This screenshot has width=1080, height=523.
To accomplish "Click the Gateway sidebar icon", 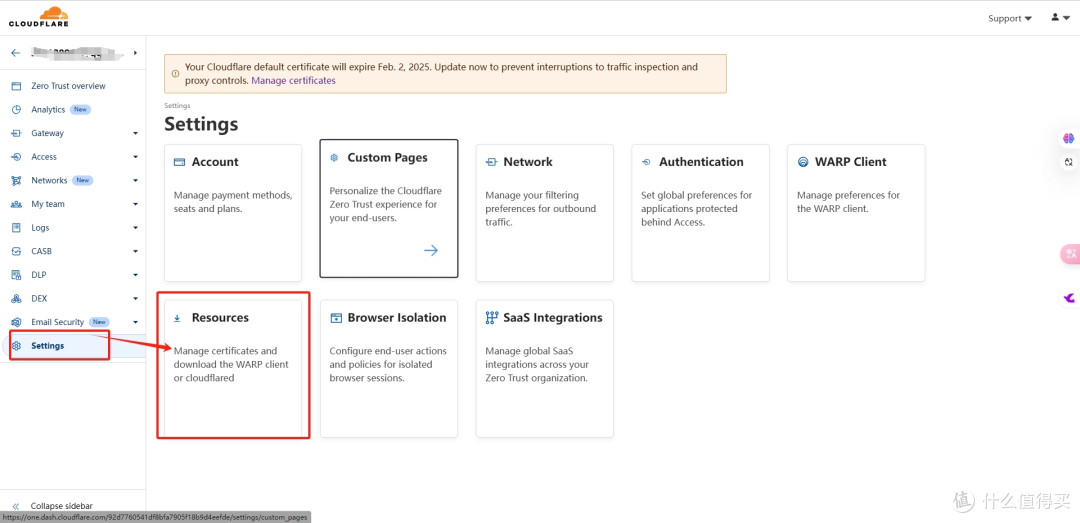I will click(17, 133).
